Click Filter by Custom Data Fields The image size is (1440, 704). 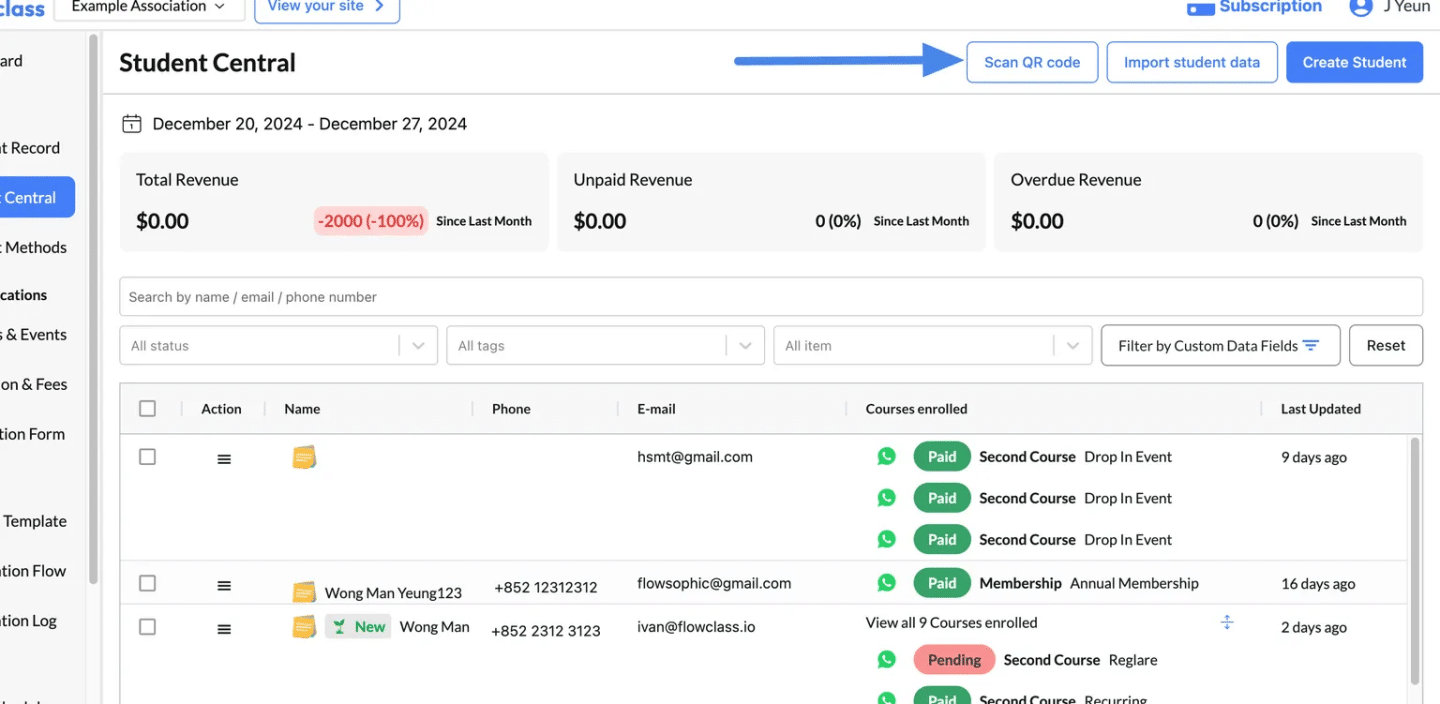click(1220, 345)
